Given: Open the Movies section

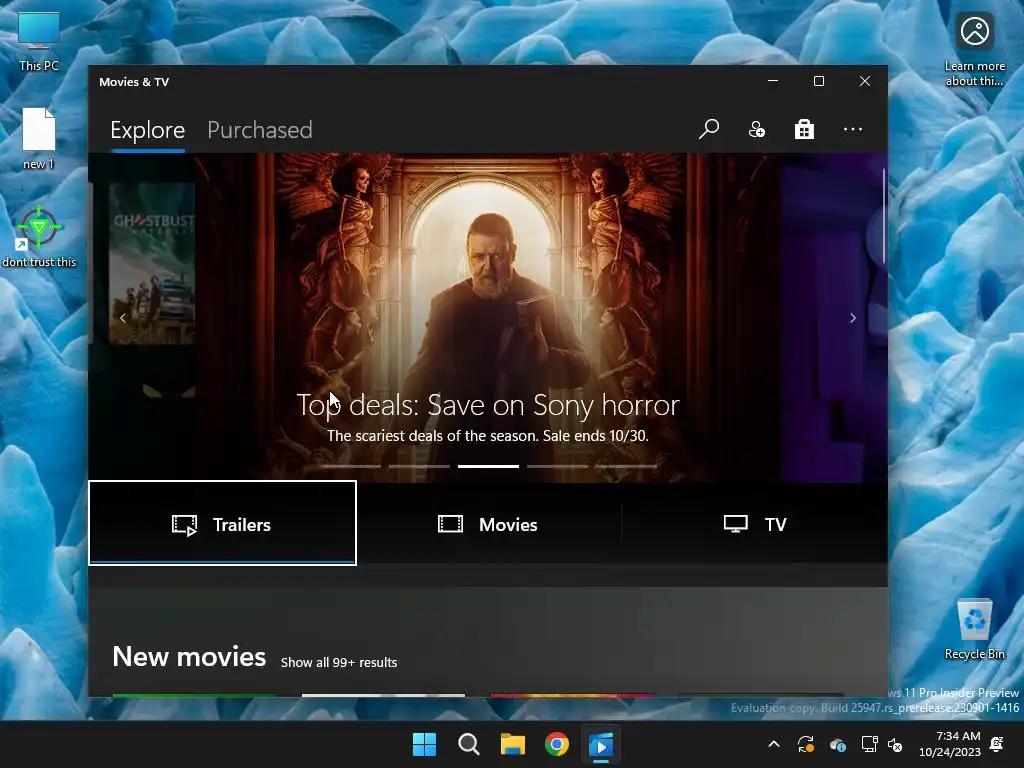Looking at the screenshot, I should (488, 524).
